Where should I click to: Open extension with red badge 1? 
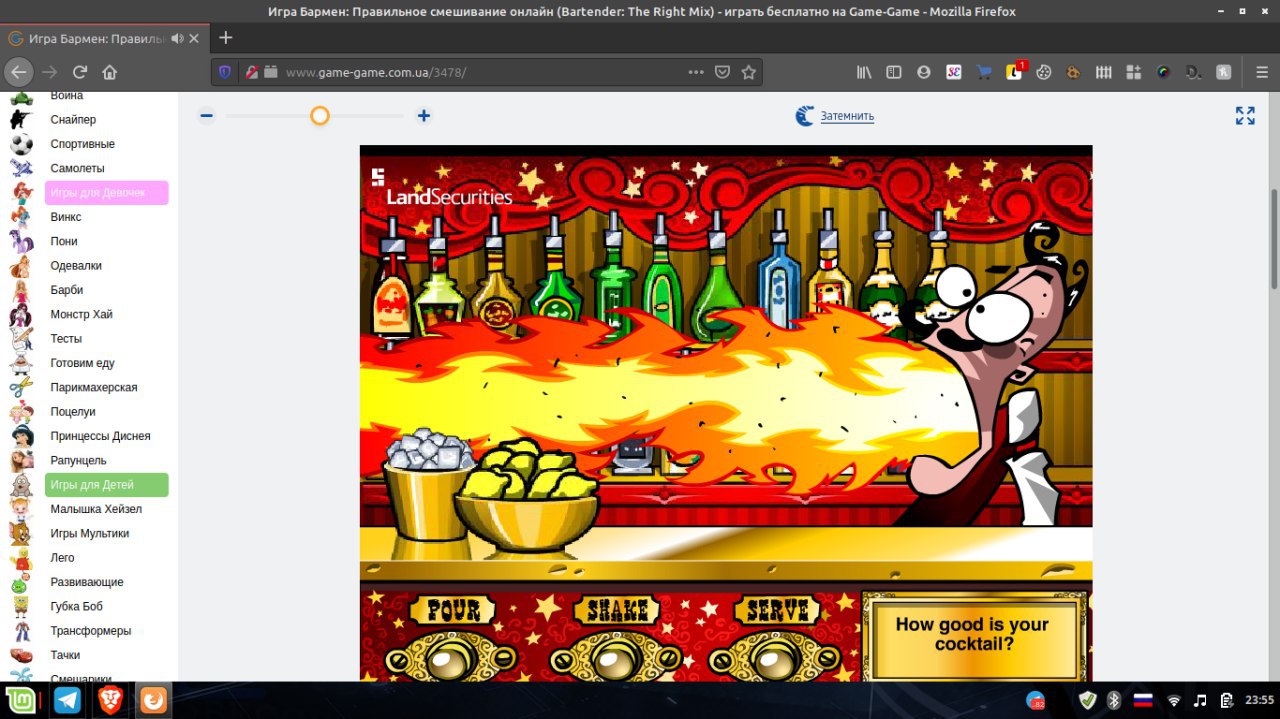(1015, 71)
